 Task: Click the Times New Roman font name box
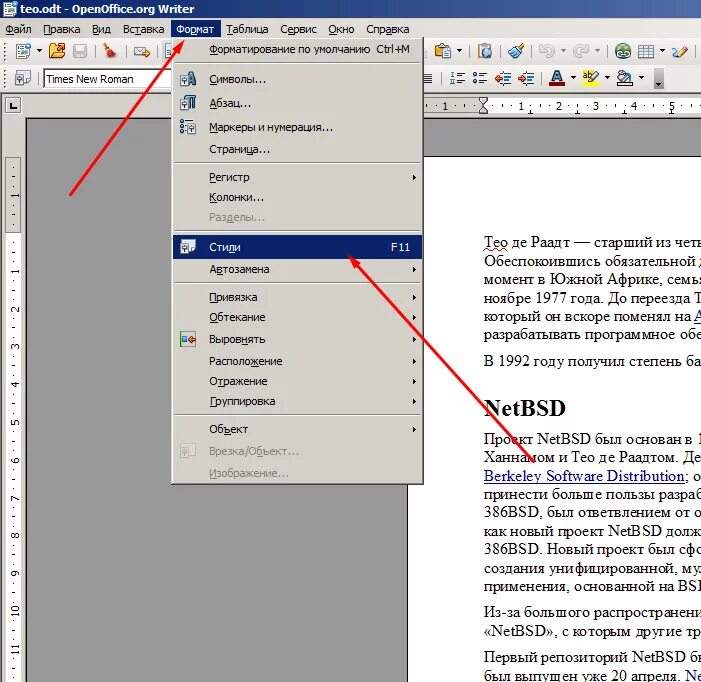[x=107, y=79]
